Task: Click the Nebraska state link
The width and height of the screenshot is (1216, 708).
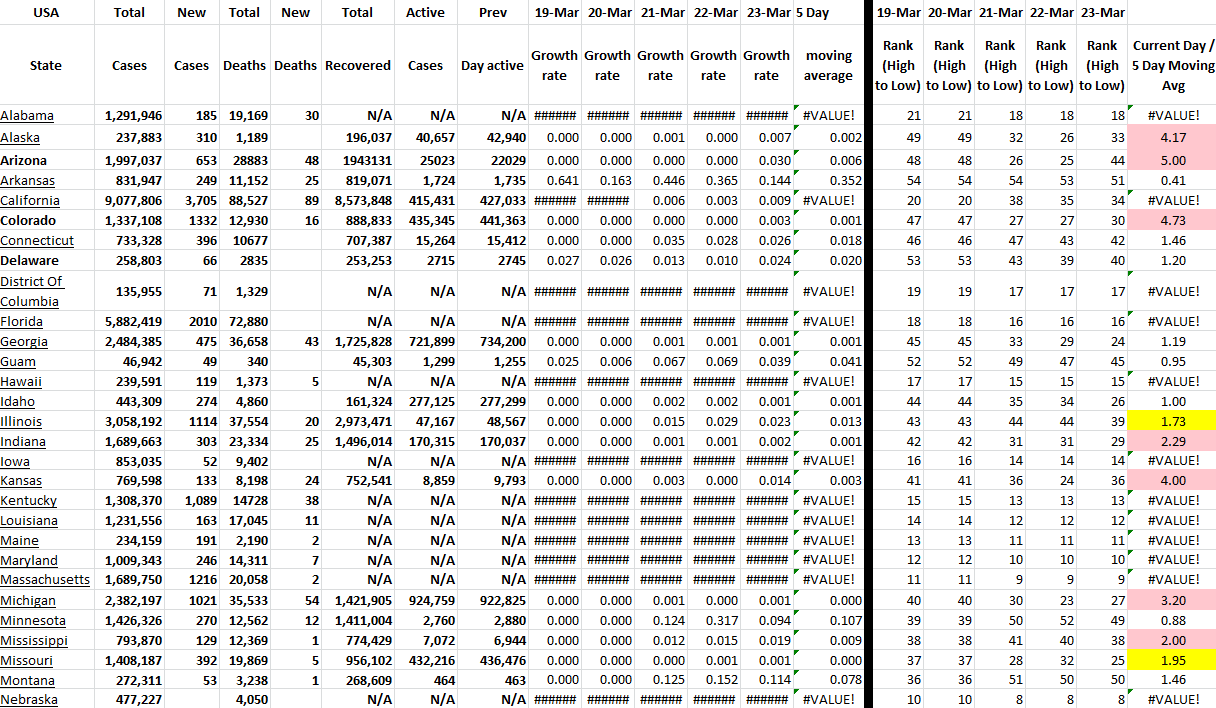Action: click(29, 700)
